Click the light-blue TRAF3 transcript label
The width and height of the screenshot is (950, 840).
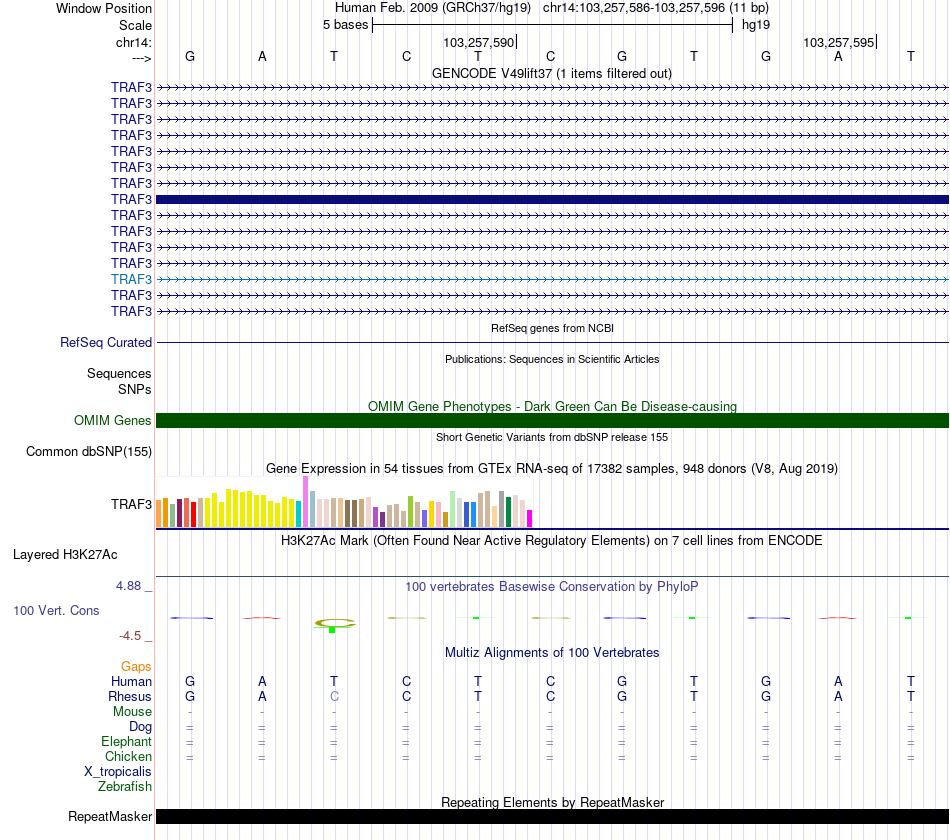tap(131, 279)
